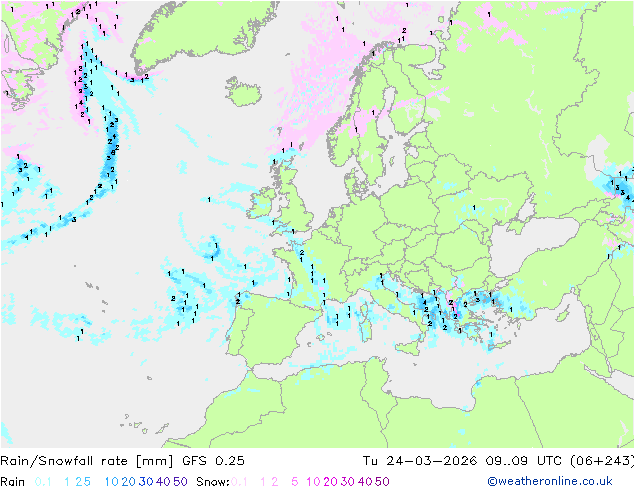This screenshot has height=490, width=634.
Task: Select the Snow 10 legend value
Action: coord(313,482)
